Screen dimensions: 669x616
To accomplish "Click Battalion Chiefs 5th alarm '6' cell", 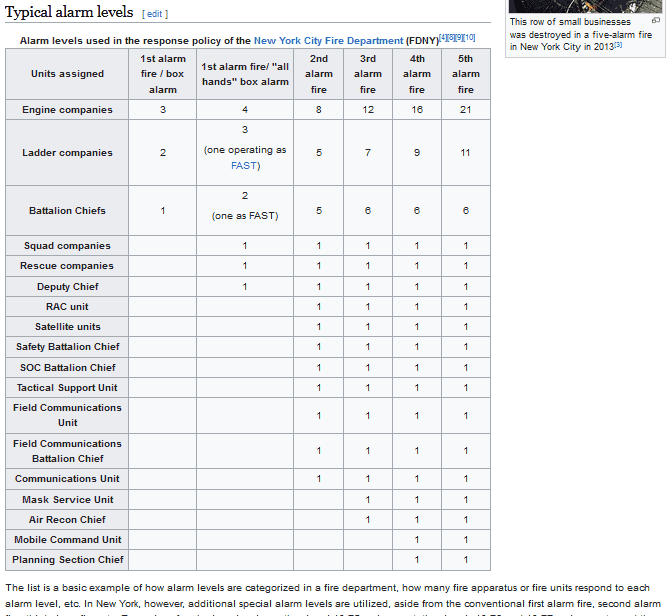I will (x=466, y=211).
